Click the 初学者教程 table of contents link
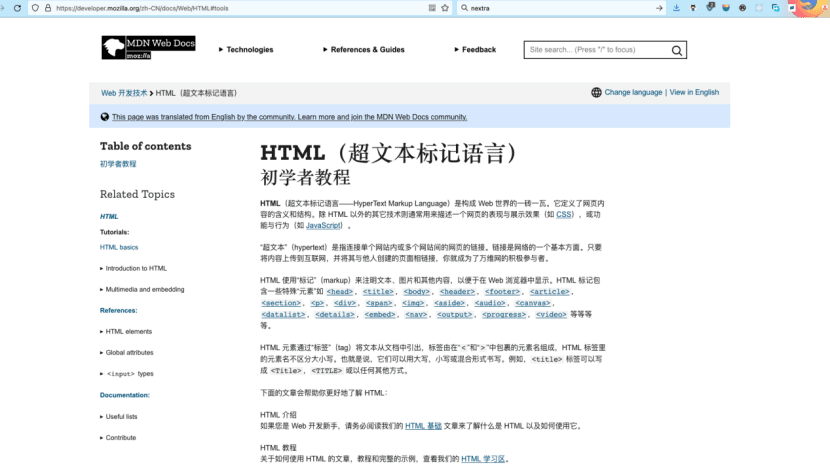 (x=118, y=164)
